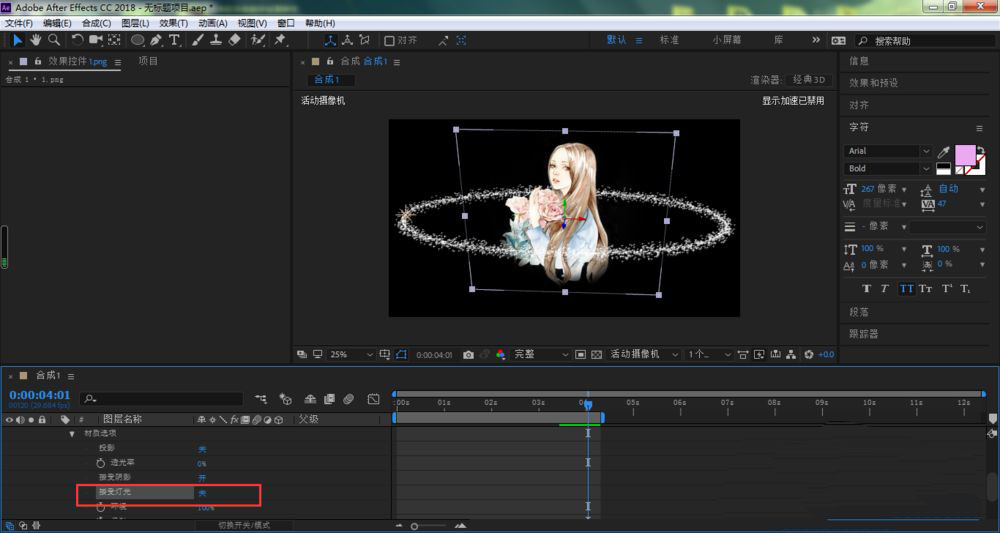Select the Selection arrow tool
This screenshot has width=1000, height=533.
(17, 40)
